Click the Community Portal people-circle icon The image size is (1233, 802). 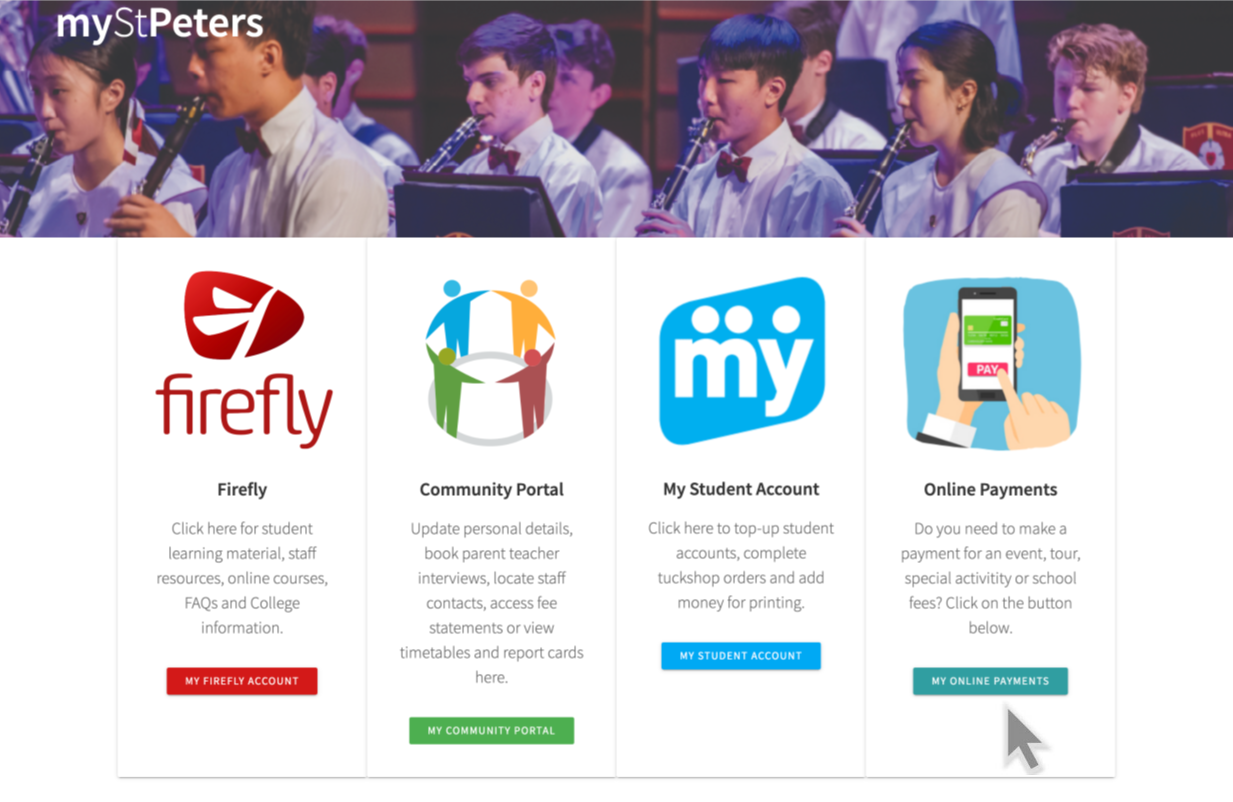(490, 362)
